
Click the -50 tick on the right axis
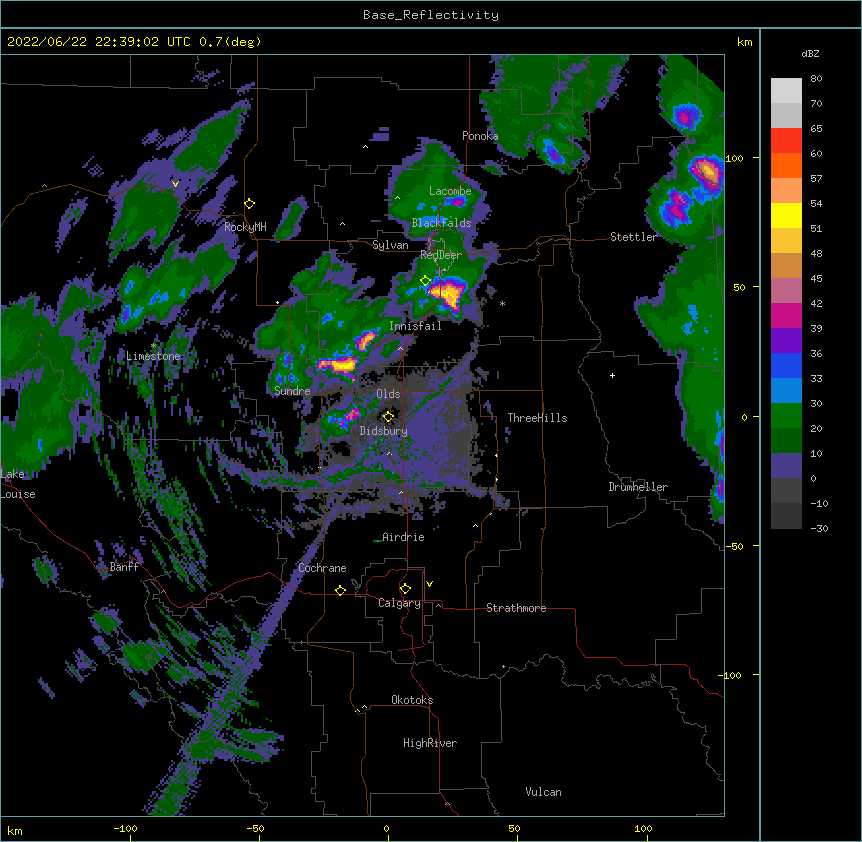[734, 546]
